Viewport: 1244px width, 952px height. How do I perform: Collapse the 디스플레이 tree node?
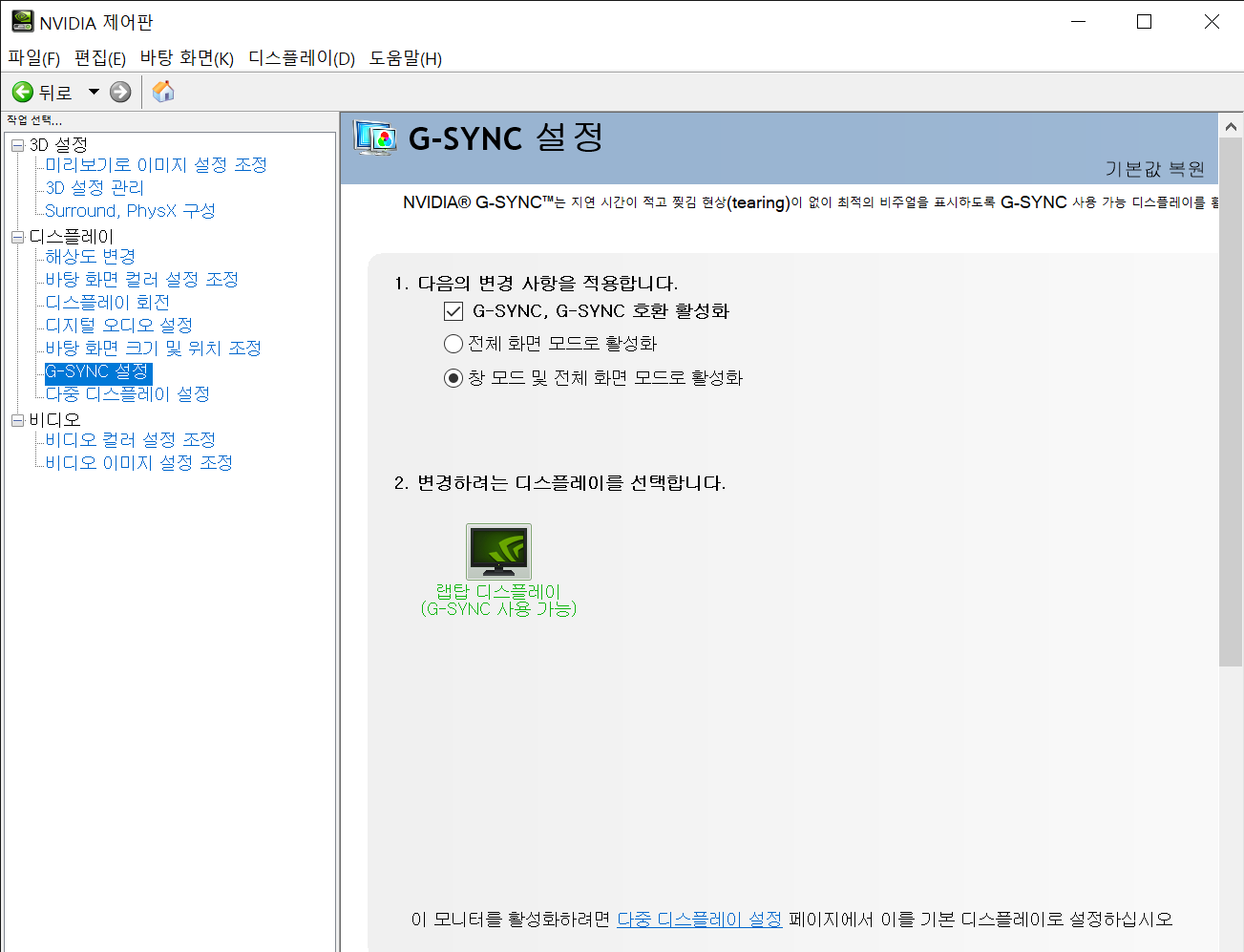click(17, 237)
